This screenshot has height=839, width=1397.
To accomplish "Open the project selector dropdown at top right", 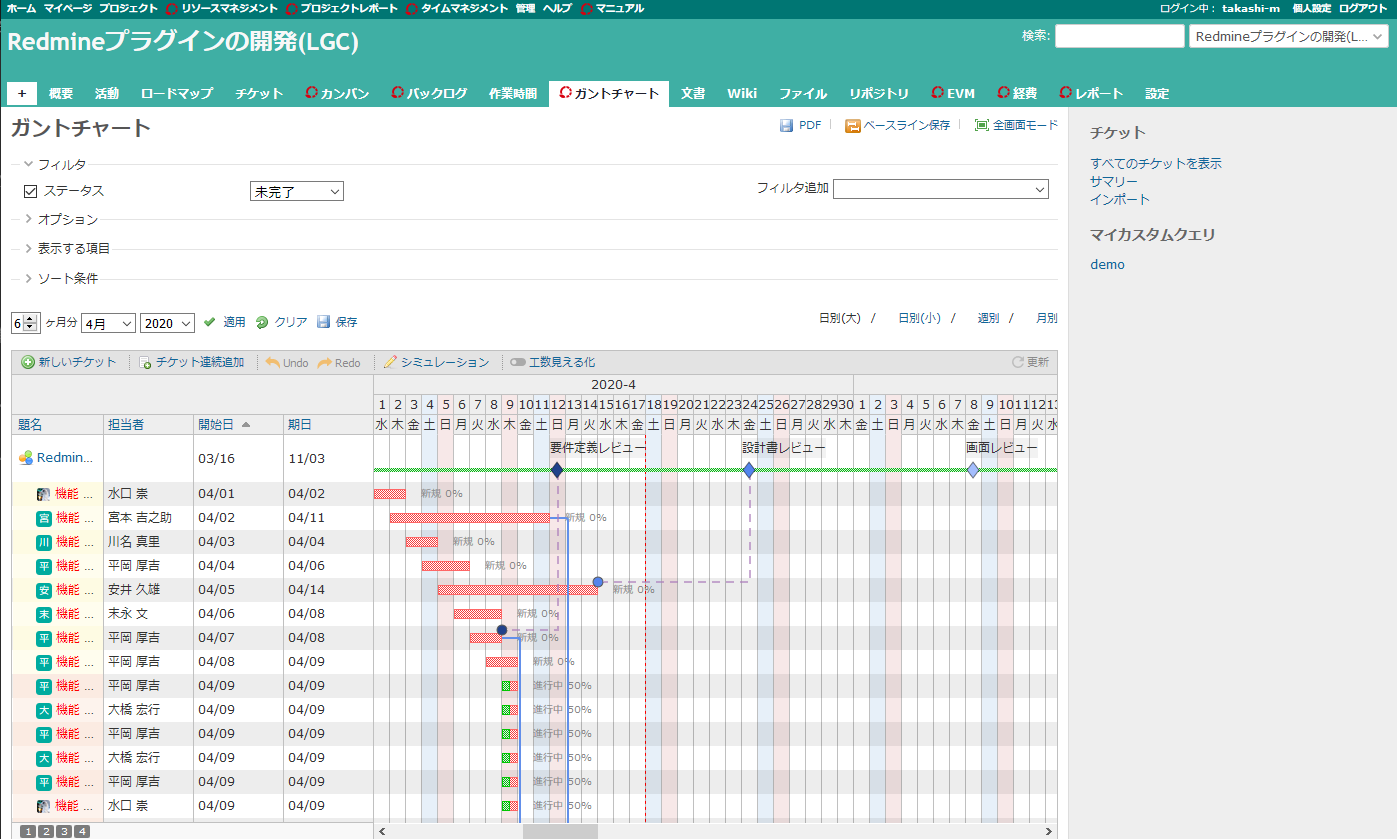I will (x=1288, y=36).
